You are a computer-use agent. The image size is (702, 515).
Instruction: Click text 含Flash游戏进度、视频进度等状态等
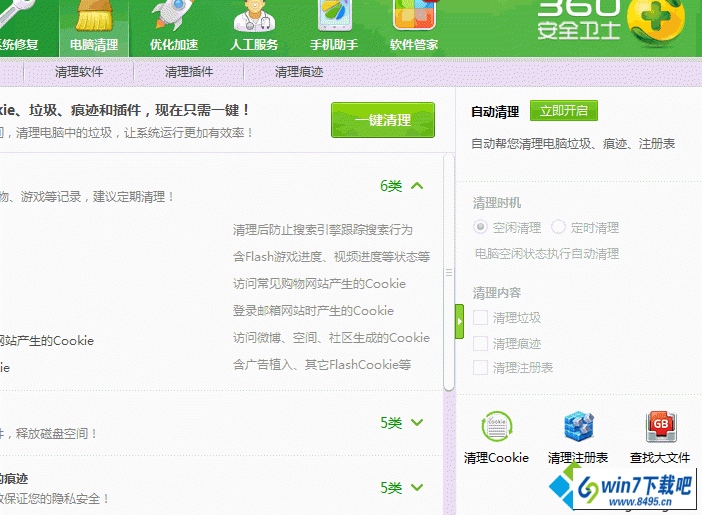(331, 257)
